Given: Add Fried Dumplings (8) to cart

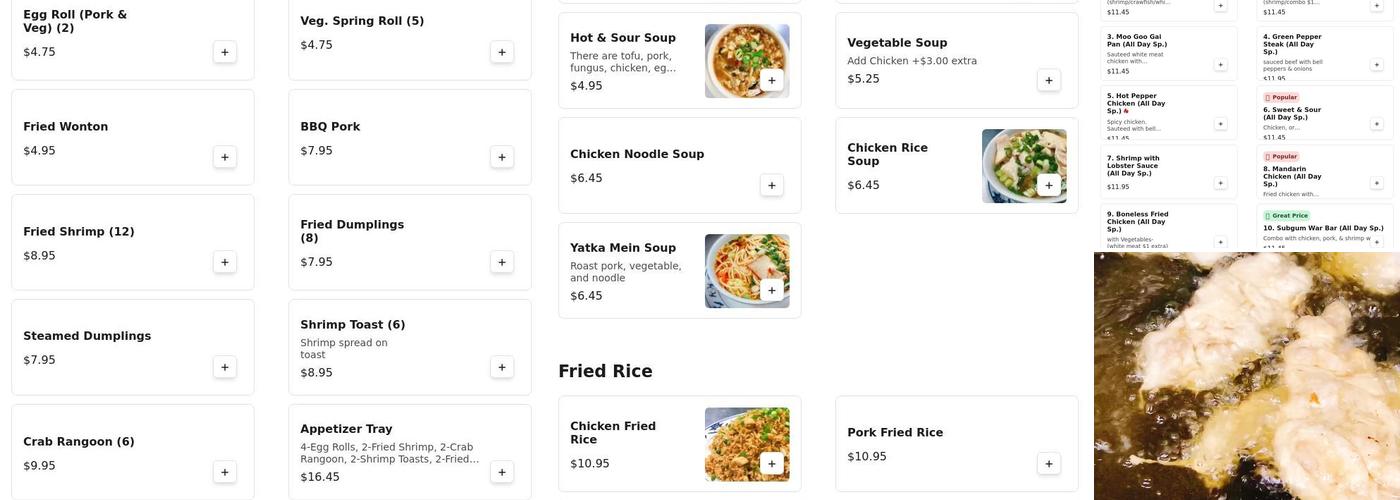Looking at the screenshot, I should coord(502,262).
